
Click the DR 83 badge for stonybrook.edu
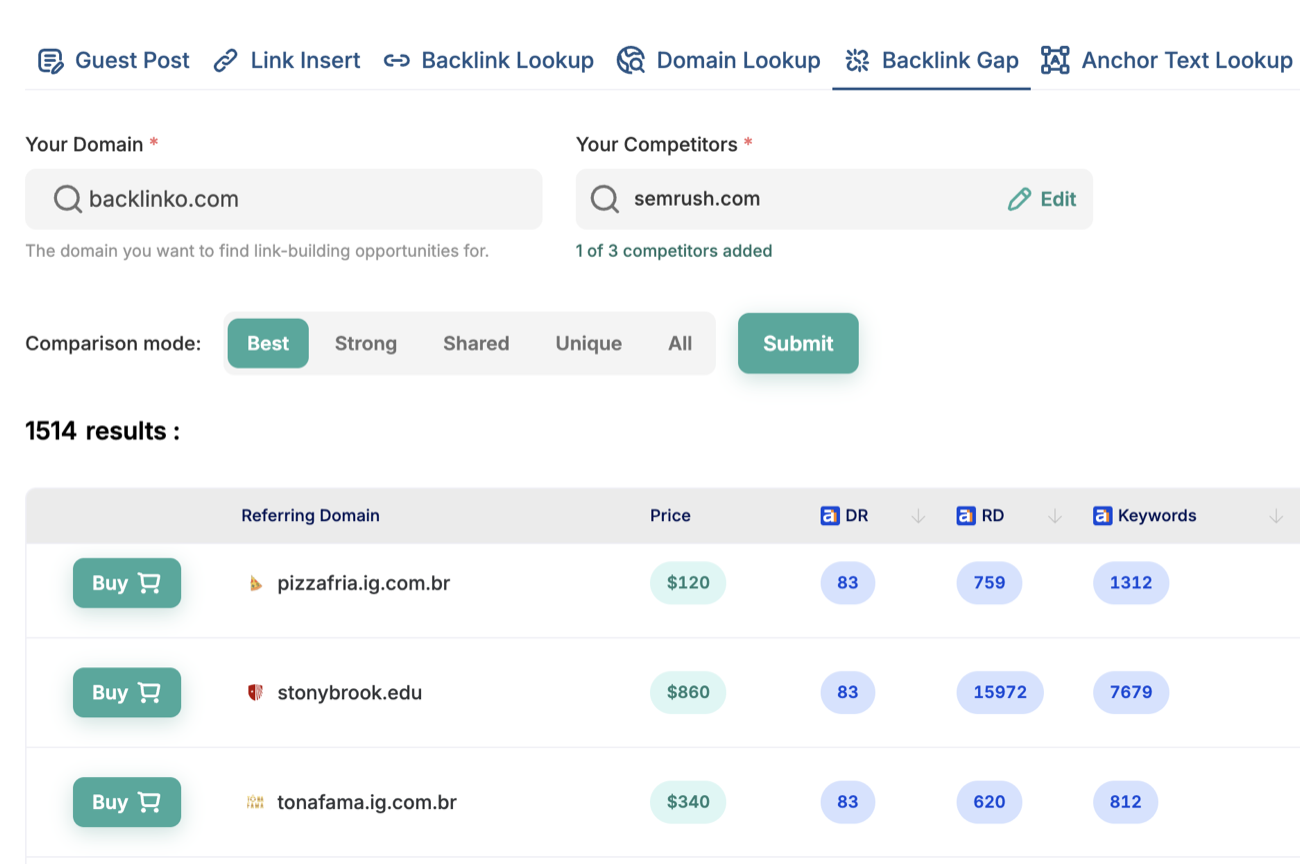(848, 692)
